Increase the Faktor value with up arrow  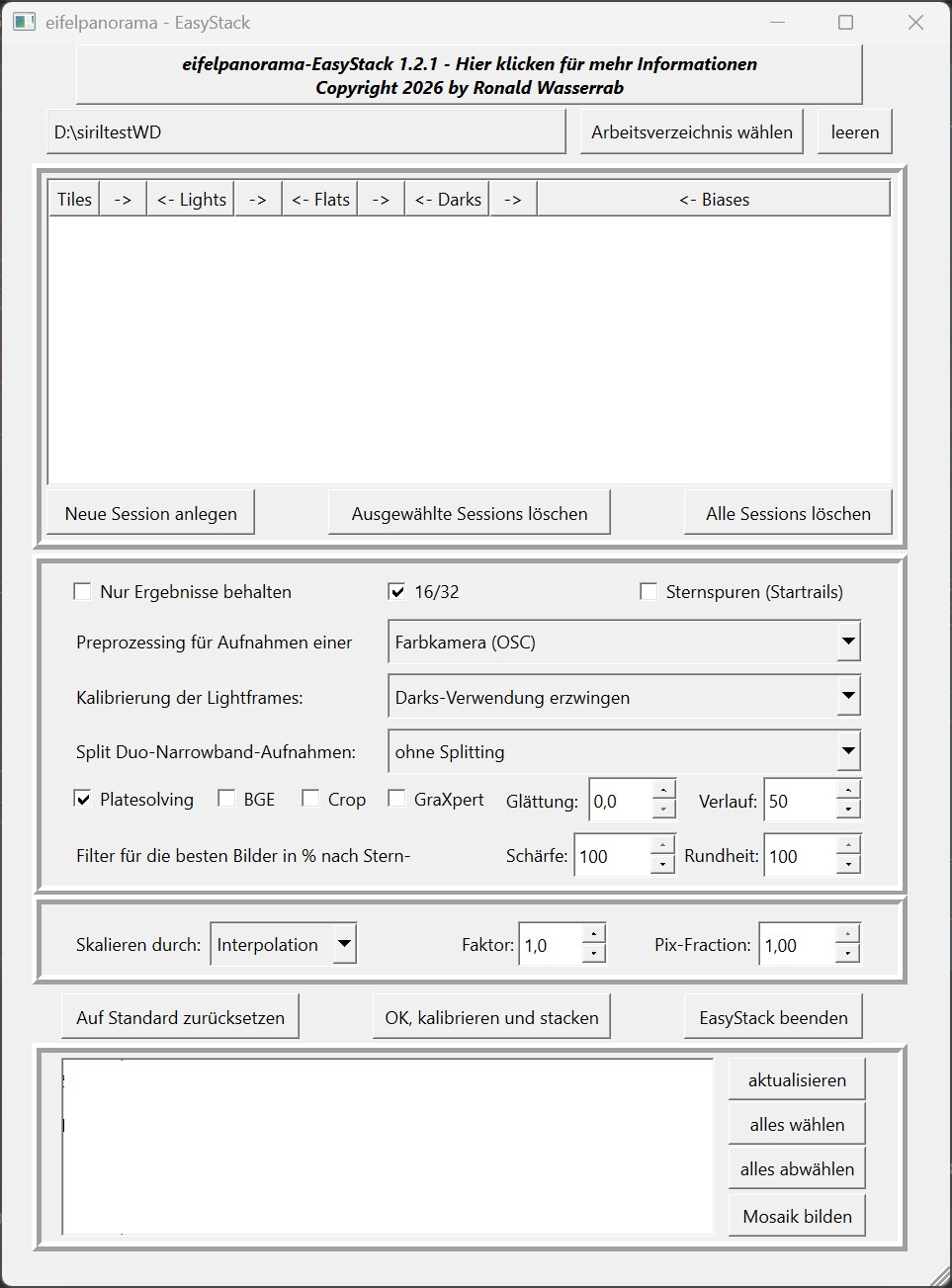point(593,934)
